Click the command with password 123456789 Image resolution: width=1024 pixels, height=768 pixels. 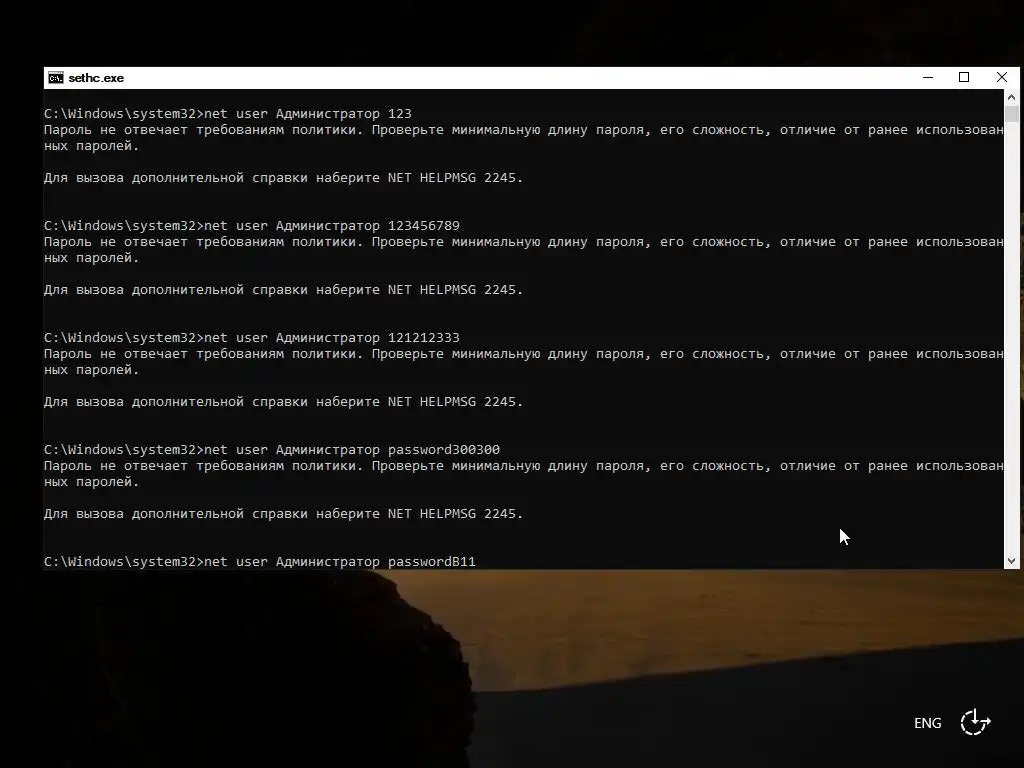[252, 226]
